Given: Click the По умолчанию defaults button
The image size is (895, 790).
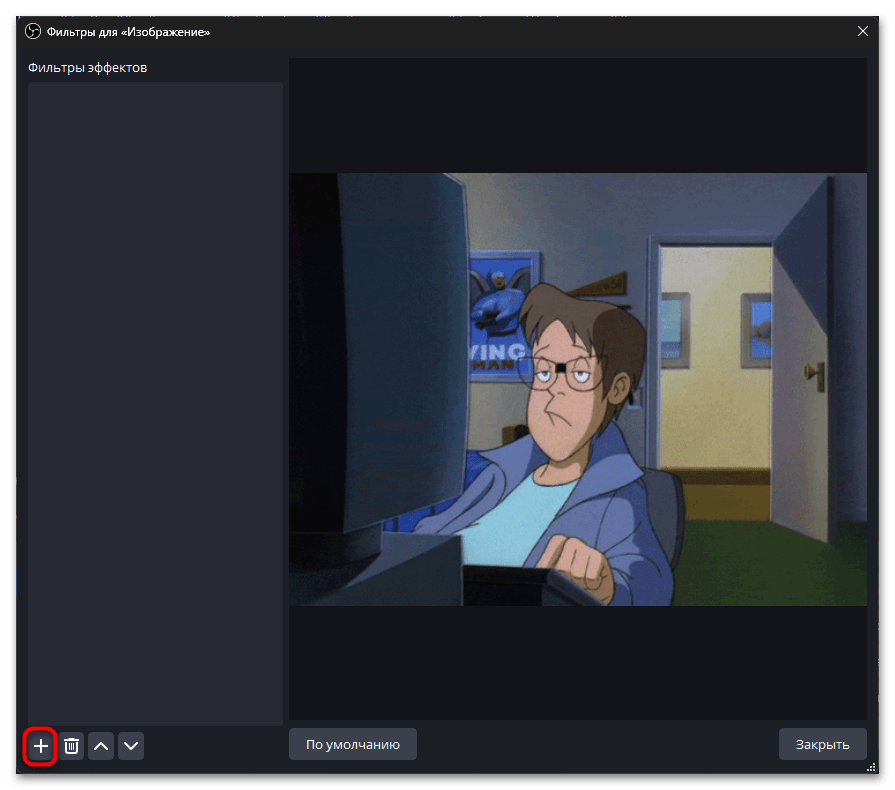Looking at the screenshot, I should click(353, 744).
